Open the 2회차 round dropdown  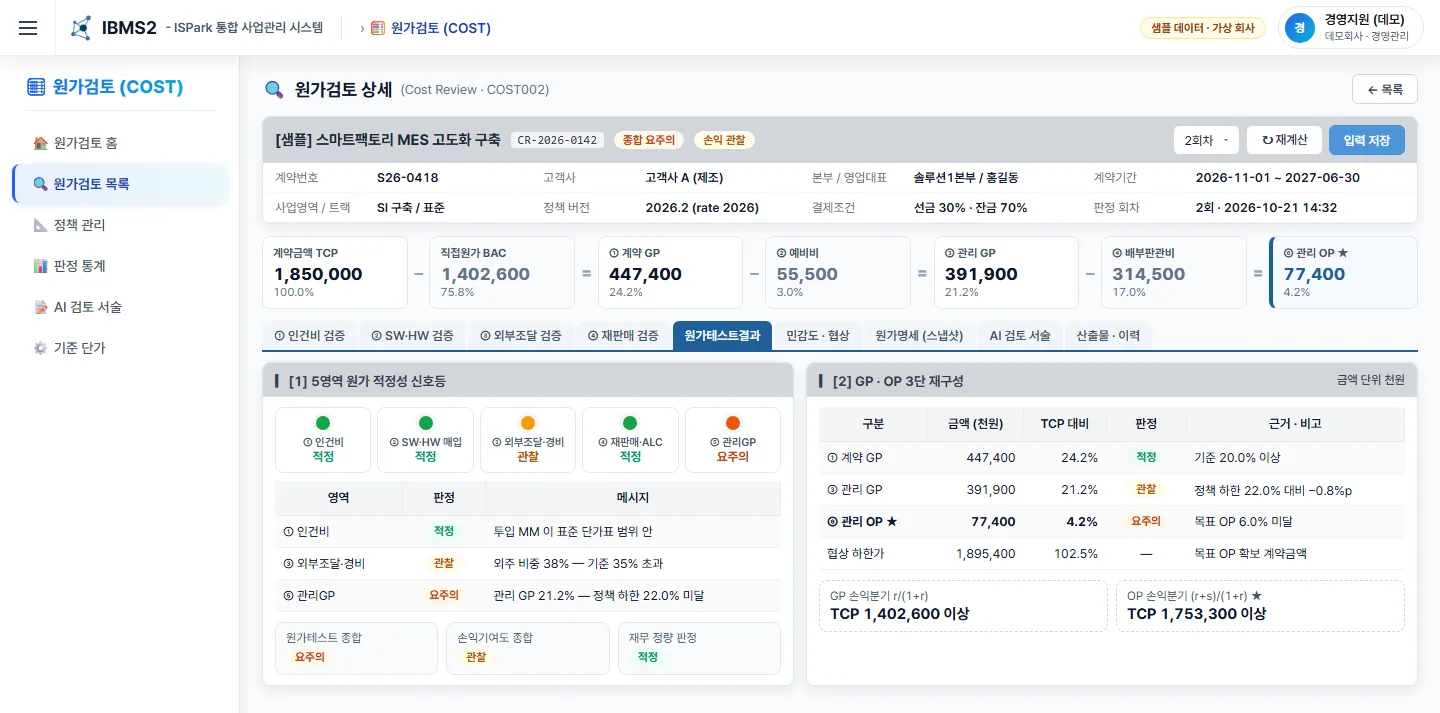(1207, 140)
